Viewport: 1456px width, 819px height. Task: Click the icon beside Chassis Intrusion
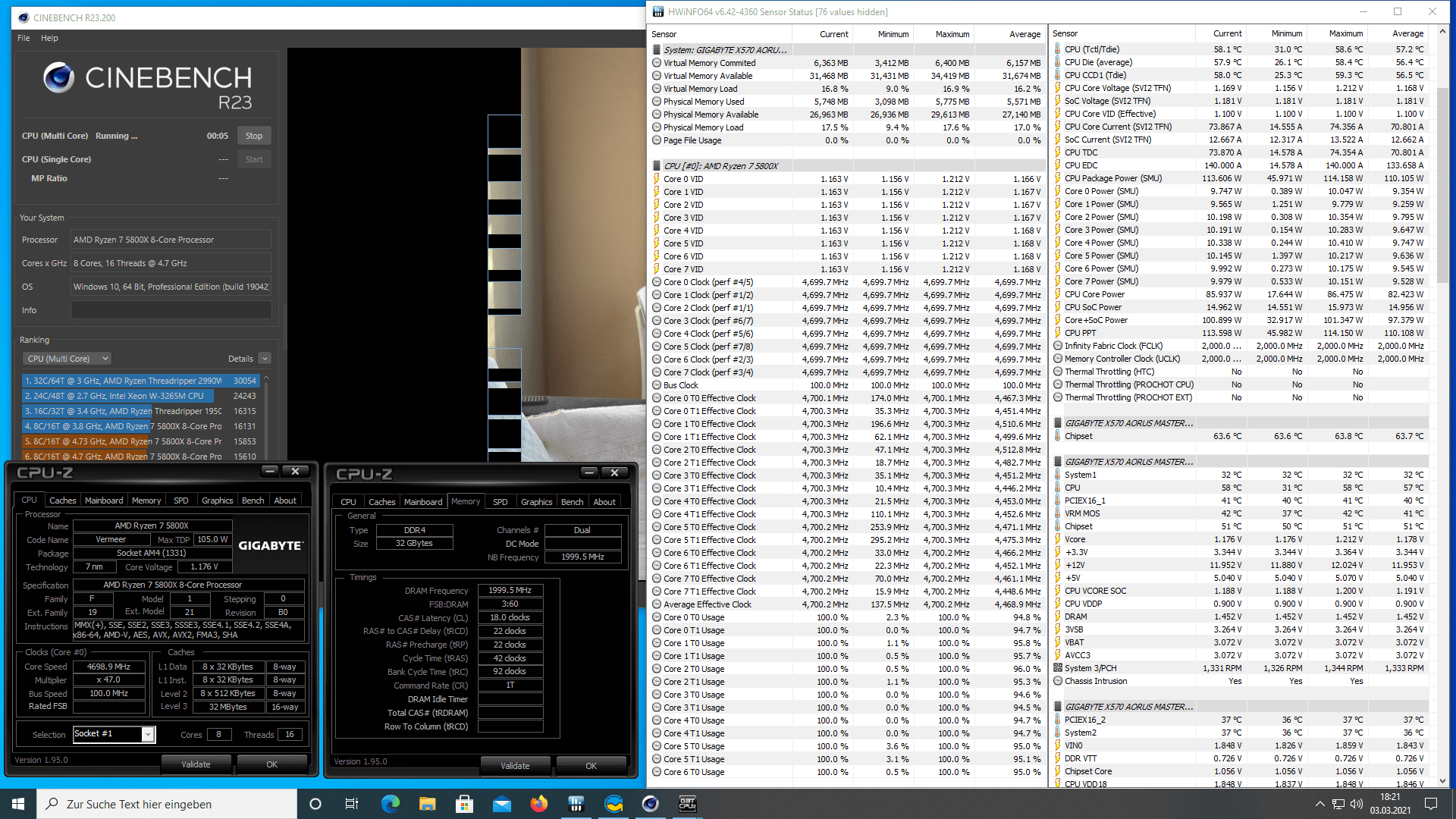(x=1058, y=681)
